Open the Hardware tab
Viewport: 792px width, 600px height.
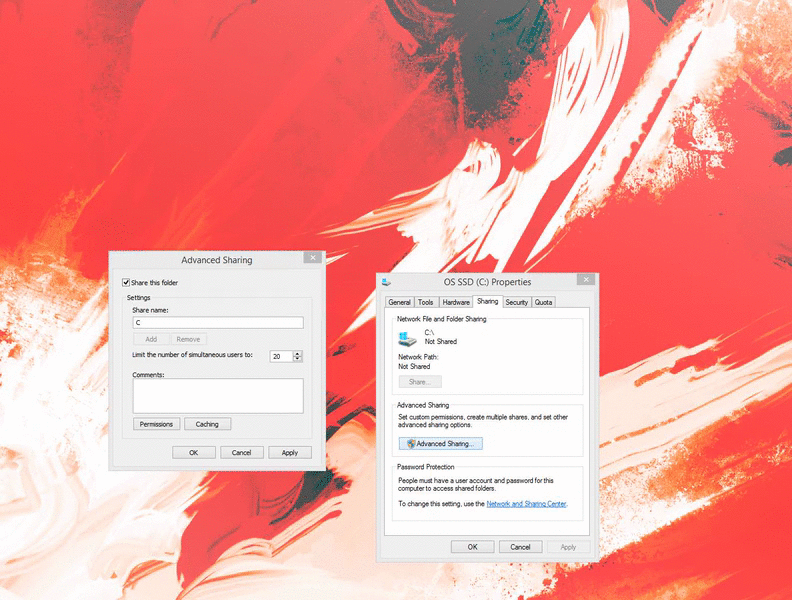click(x=456, y=302)
